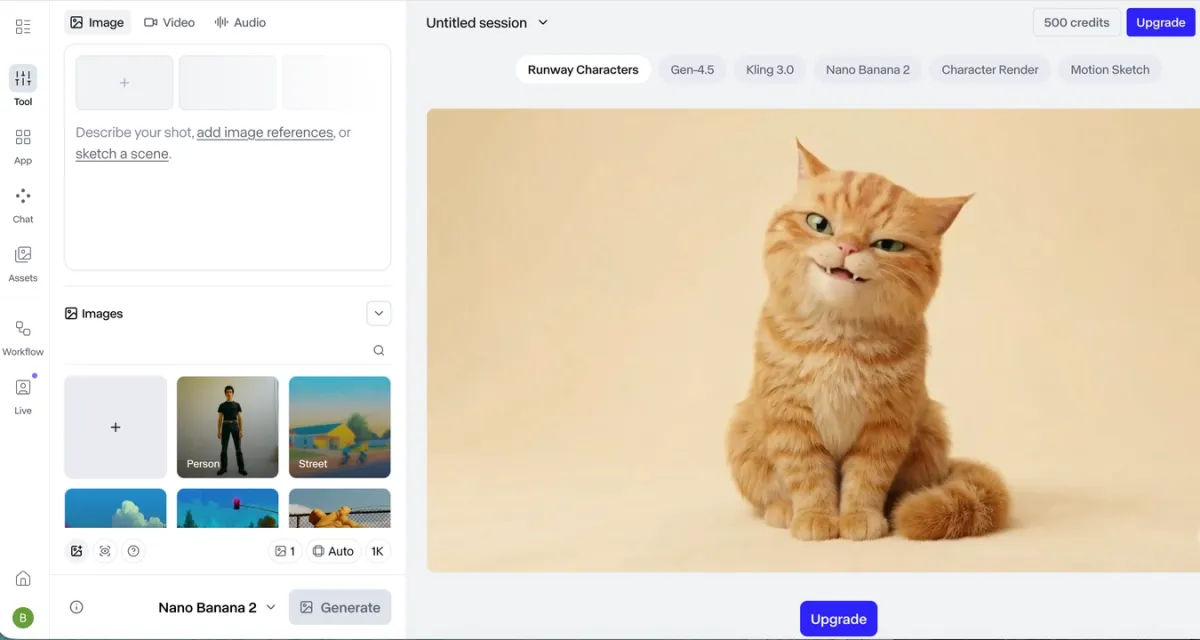Screen dimensions: 1200x640
Task: Click the search icon in Images panel
Action: 379,350
